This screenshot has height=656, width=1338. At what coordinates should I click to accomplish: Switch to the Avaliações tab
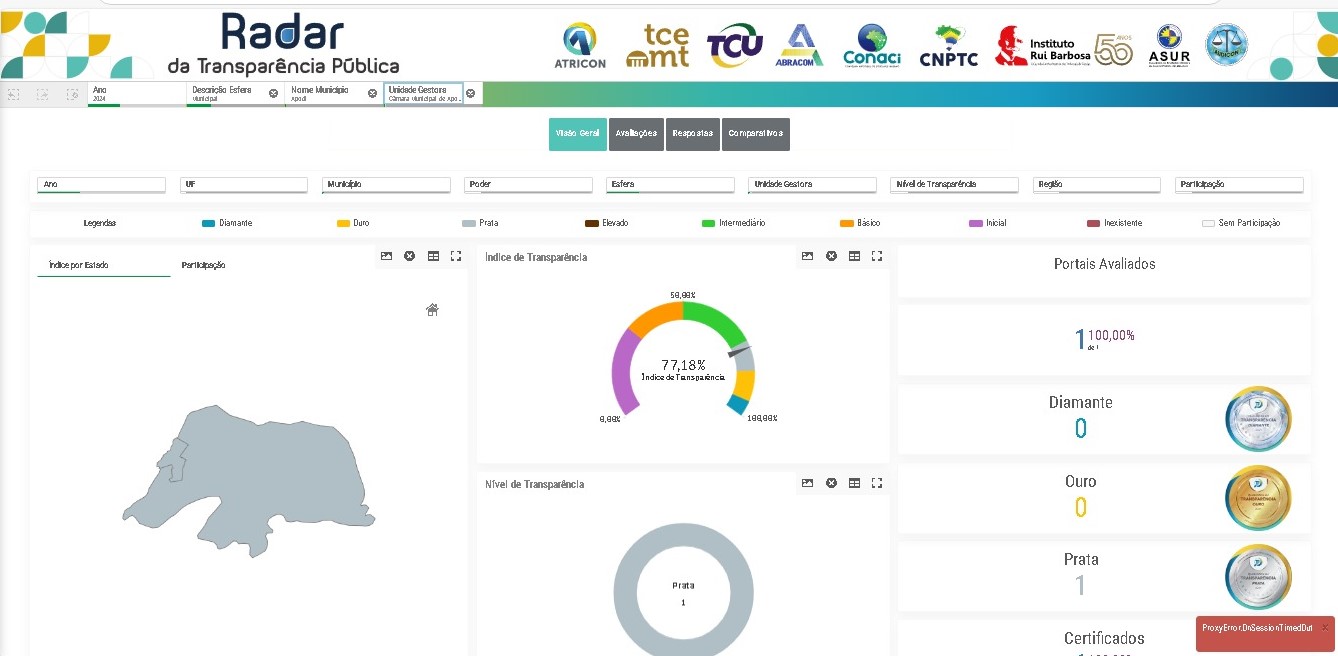pos(636,134)
